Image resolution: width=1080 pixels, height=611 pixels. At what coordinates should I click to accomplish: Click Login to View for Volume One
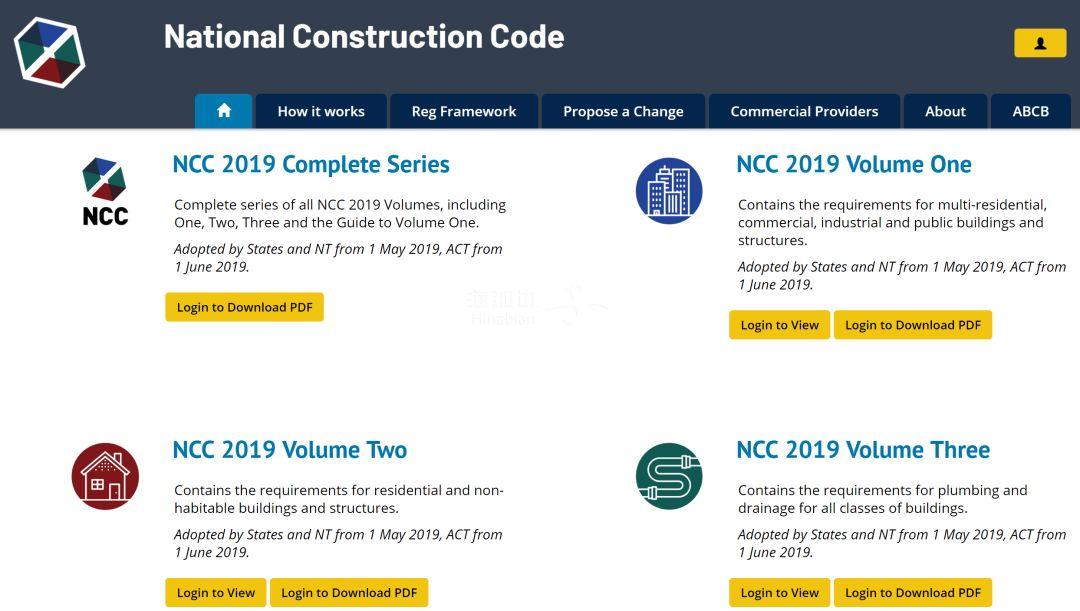pos(780,325)
